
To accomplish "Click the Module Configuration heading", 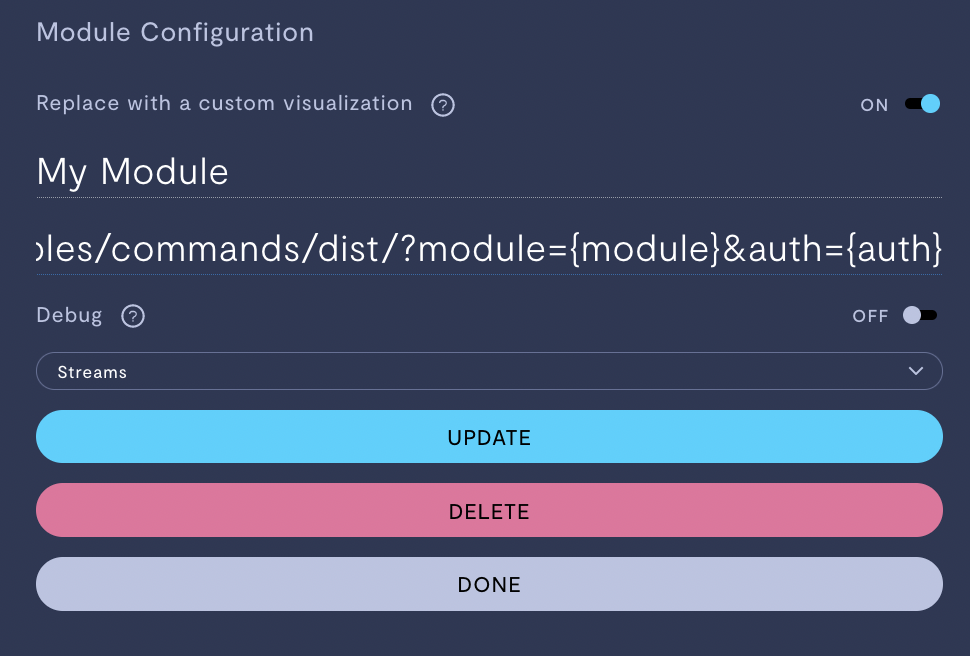I will pyautogui.click(x=175, y=33).
